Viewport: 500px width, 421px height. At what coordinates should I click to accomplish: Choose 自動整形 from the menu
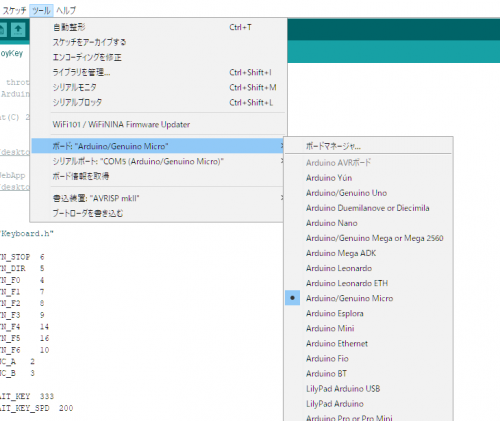(x=158, y=27)
